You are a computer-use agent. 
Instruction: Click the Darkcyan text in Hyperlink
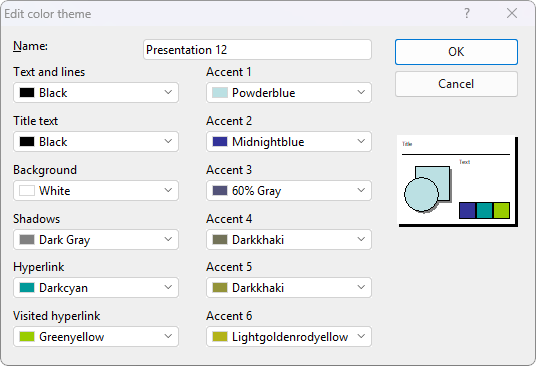pos(63,288)
